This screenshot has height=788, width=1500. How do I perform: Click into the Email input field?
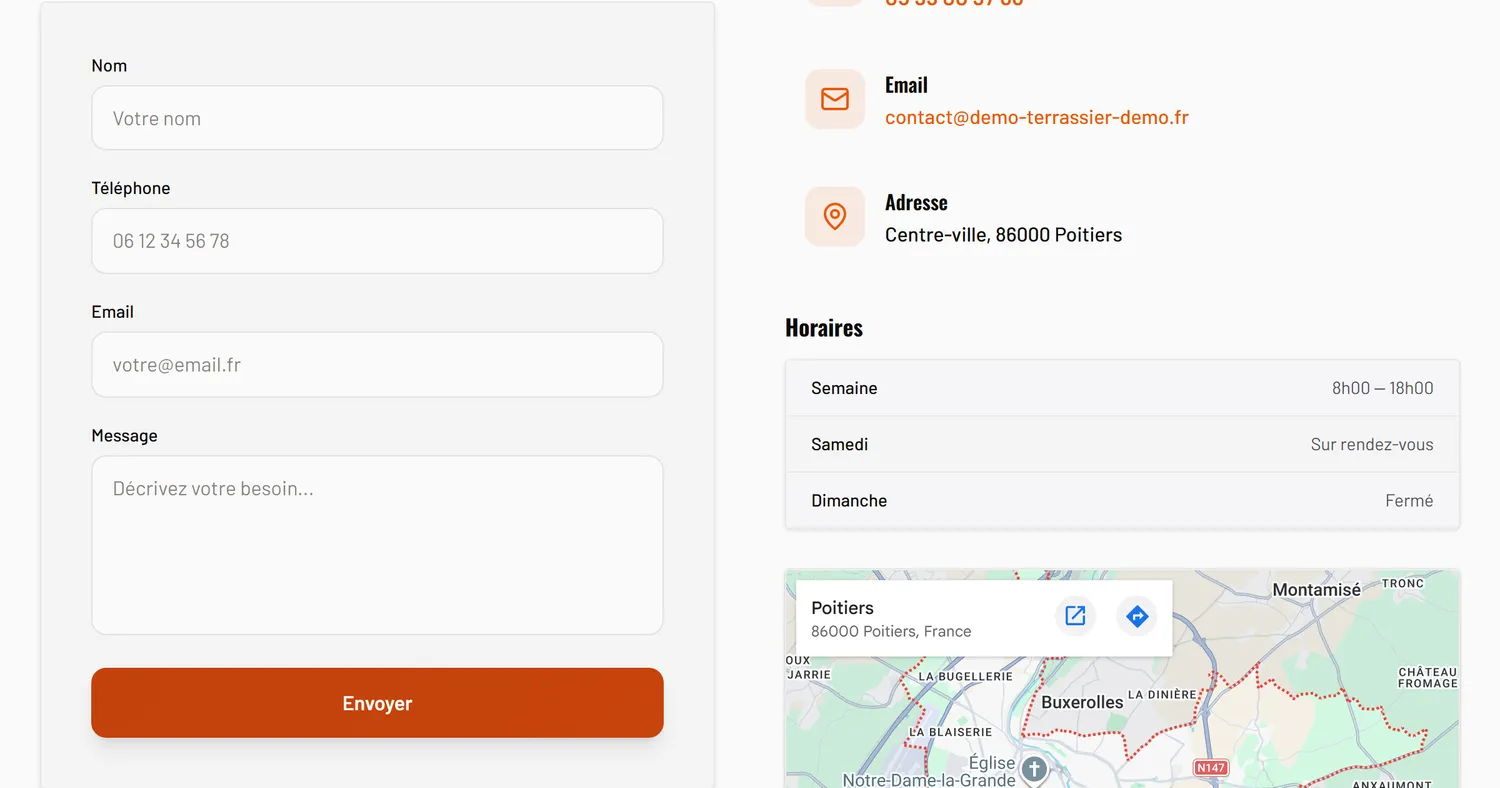pos(377,365)
